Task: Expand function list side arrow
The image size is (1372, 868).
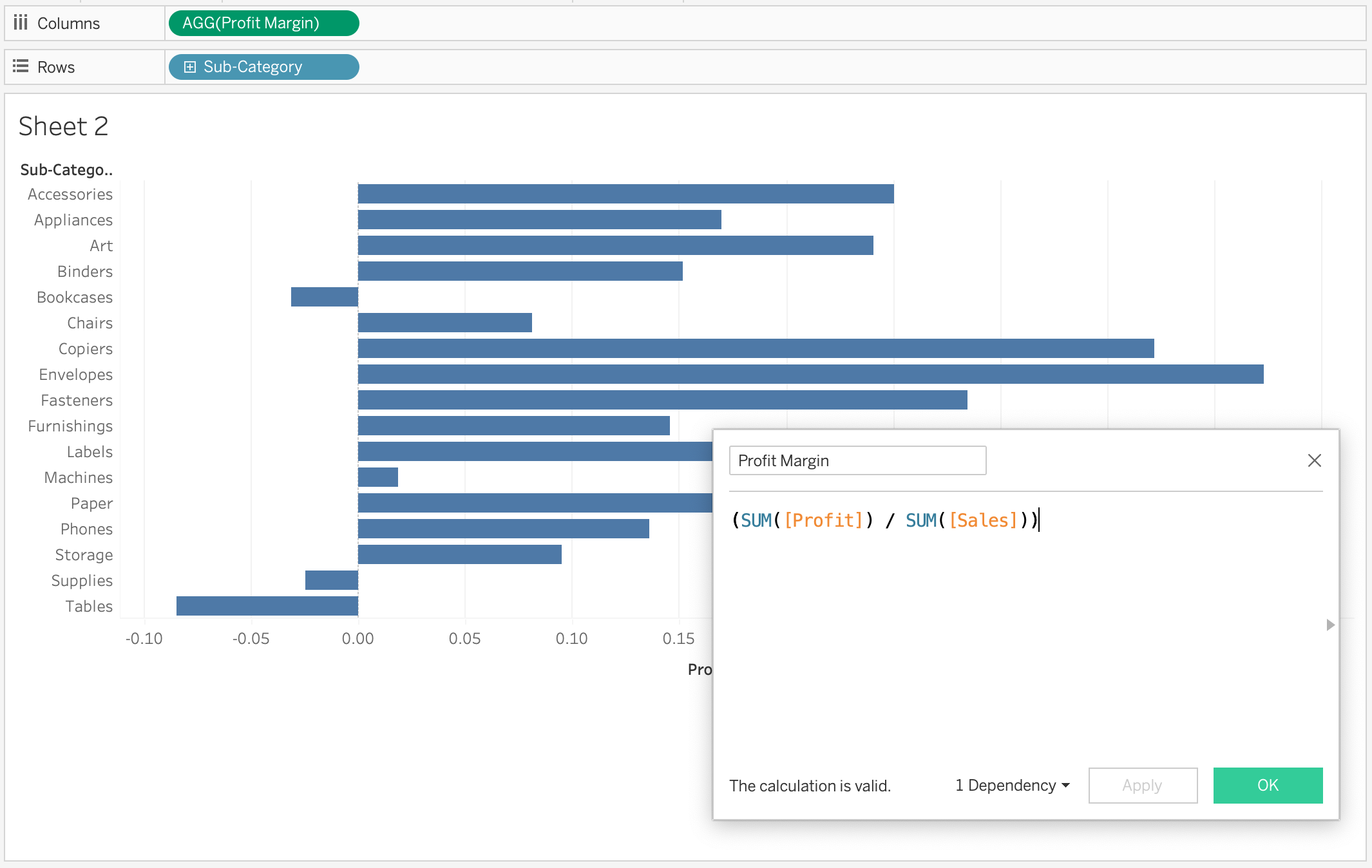Action: 1330,625
